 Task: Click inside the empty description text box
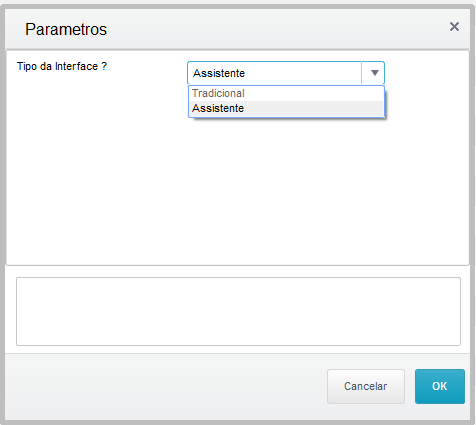[x=238, y=311]
